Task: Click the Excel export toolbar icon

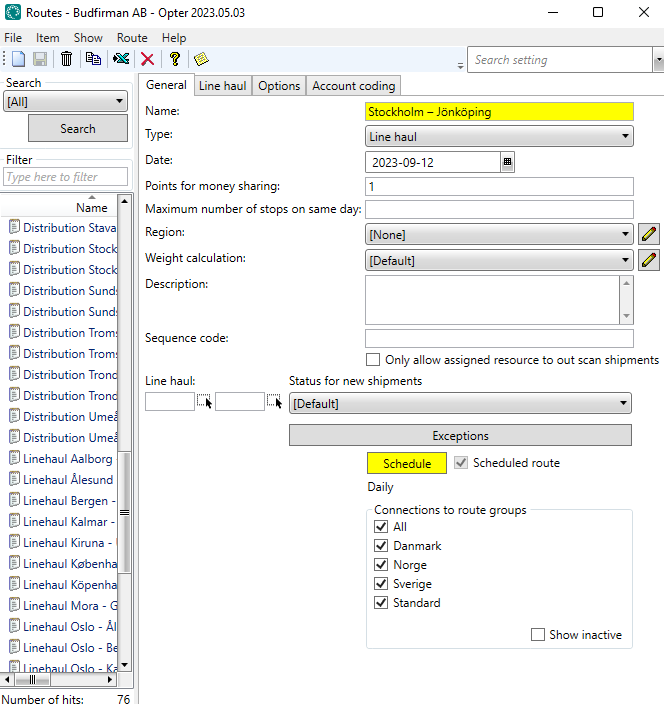Action: (x=121, y=59)
